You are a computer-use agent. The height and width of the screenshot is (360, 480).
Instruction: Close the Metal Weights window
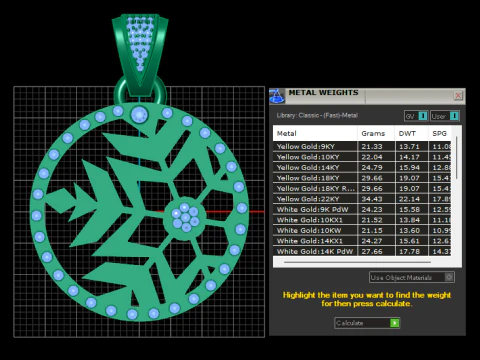(x=458, y=95)
